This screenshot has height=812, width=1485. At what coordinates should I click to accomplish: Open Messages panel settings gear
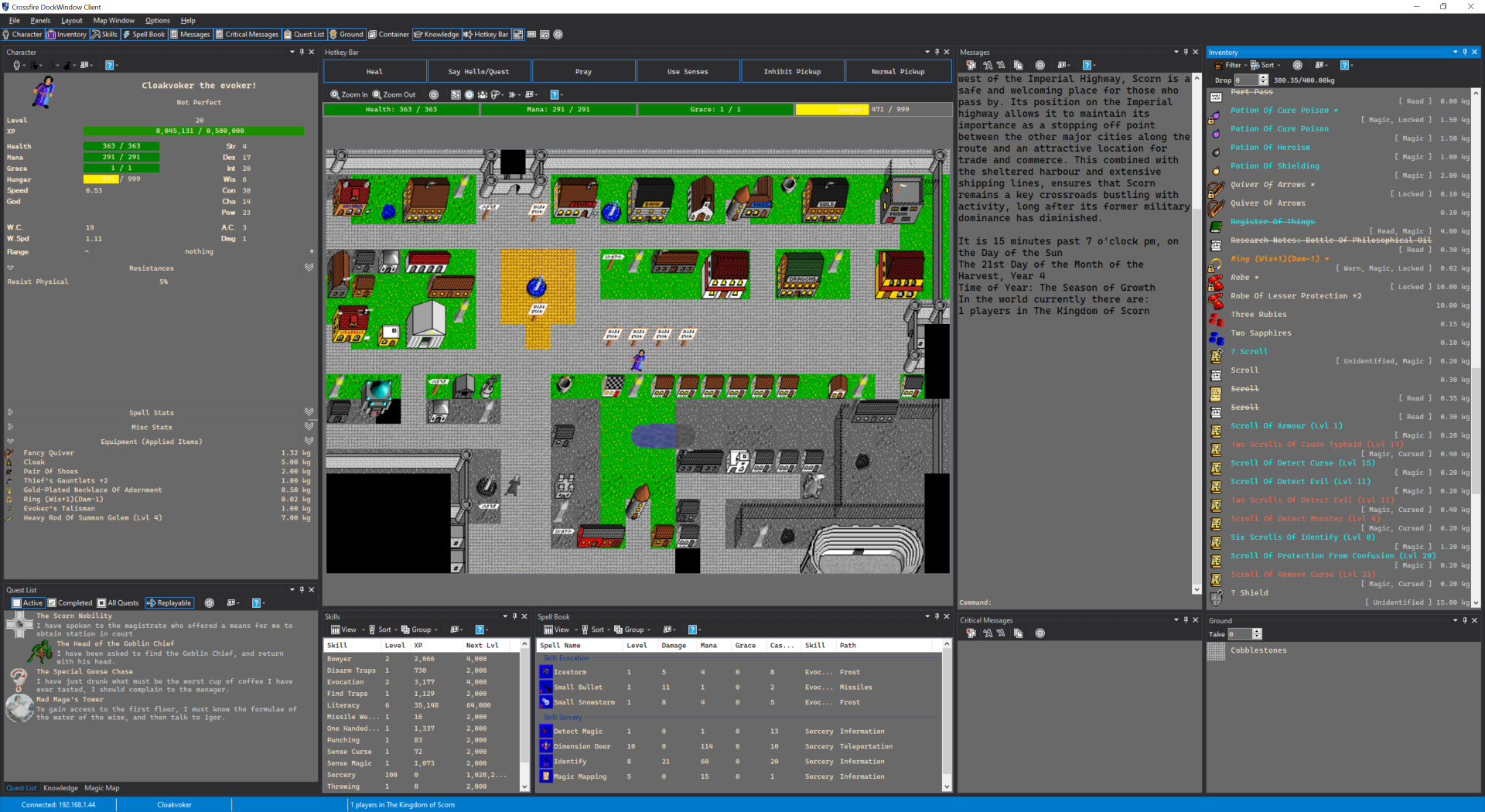pos(1039,65)
